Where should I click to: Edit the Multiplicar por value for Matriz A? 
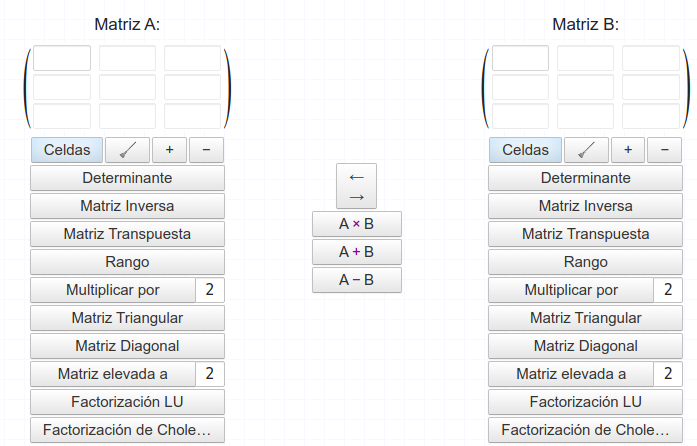pos(210,290)
